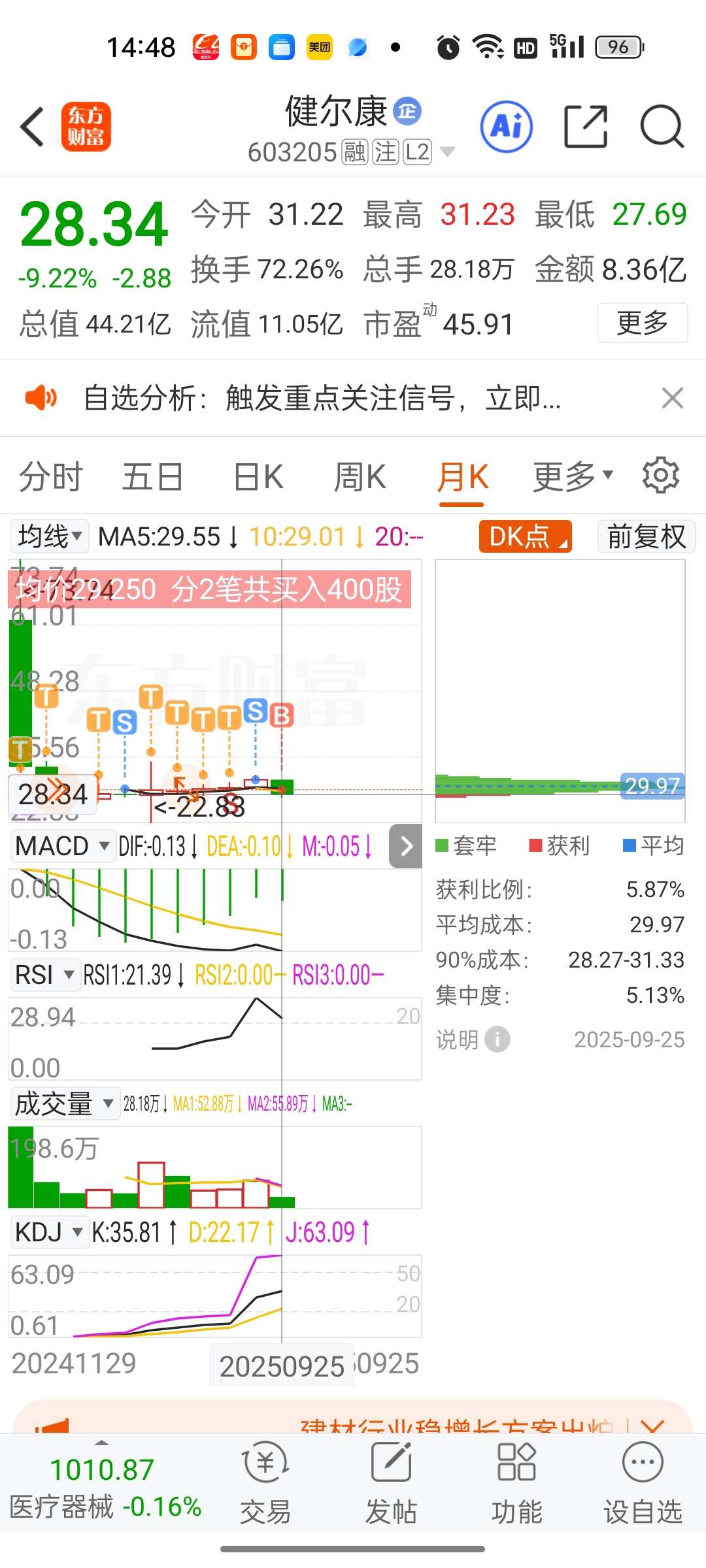Viewport: 706px width, 1568px height.
Task: Tap the red B buy marker
Action: coord(282,715)
